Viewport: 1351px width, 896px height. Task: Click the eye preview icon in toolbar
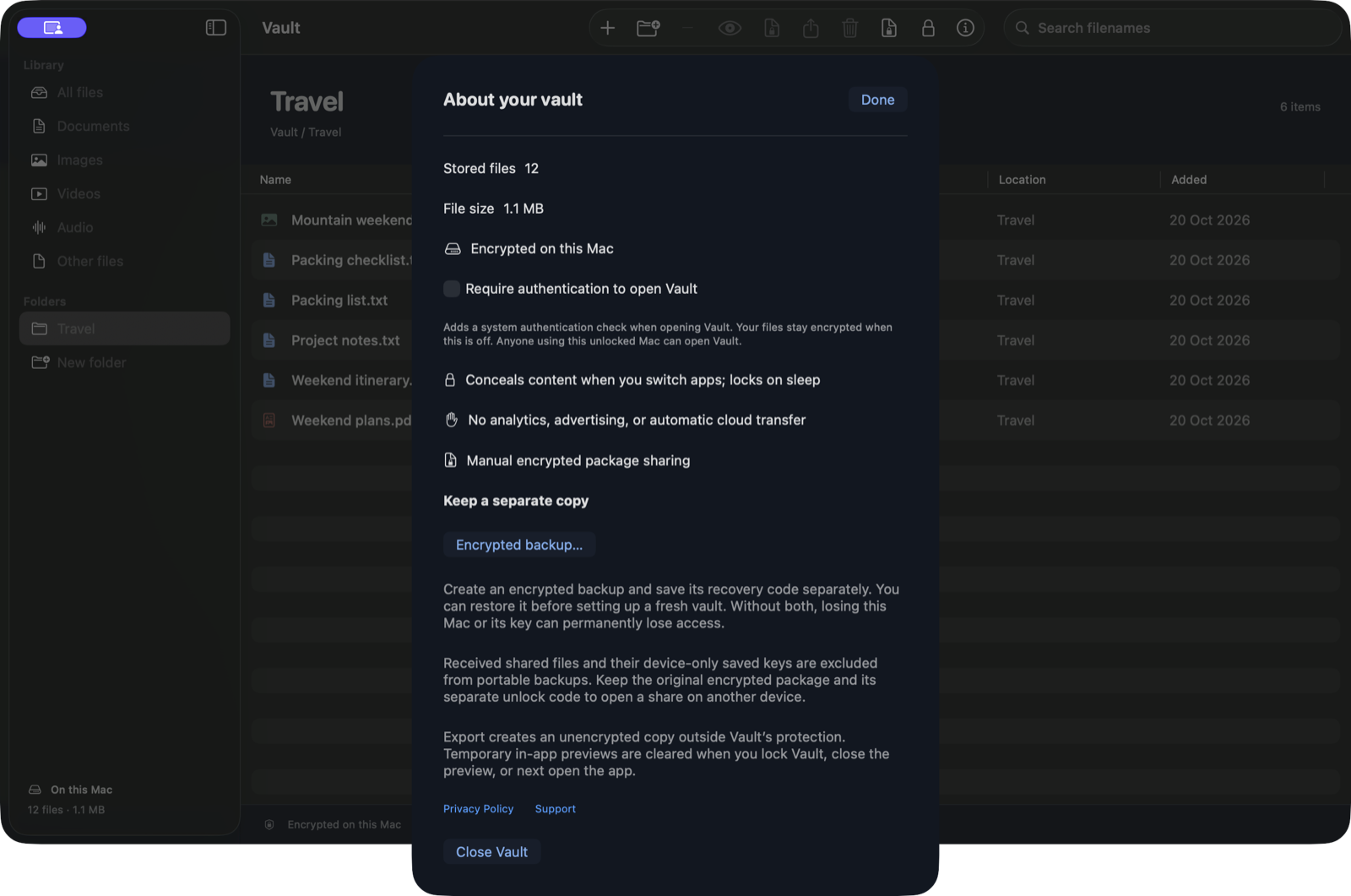tap(730, 28)
